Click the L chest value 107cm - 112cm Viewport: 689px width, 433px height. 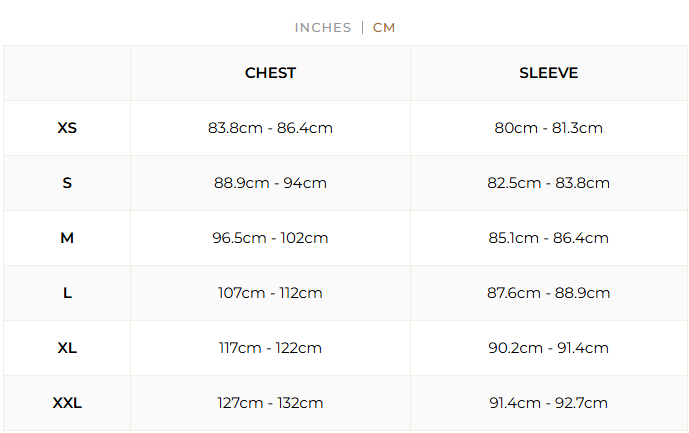coord(270,293)
